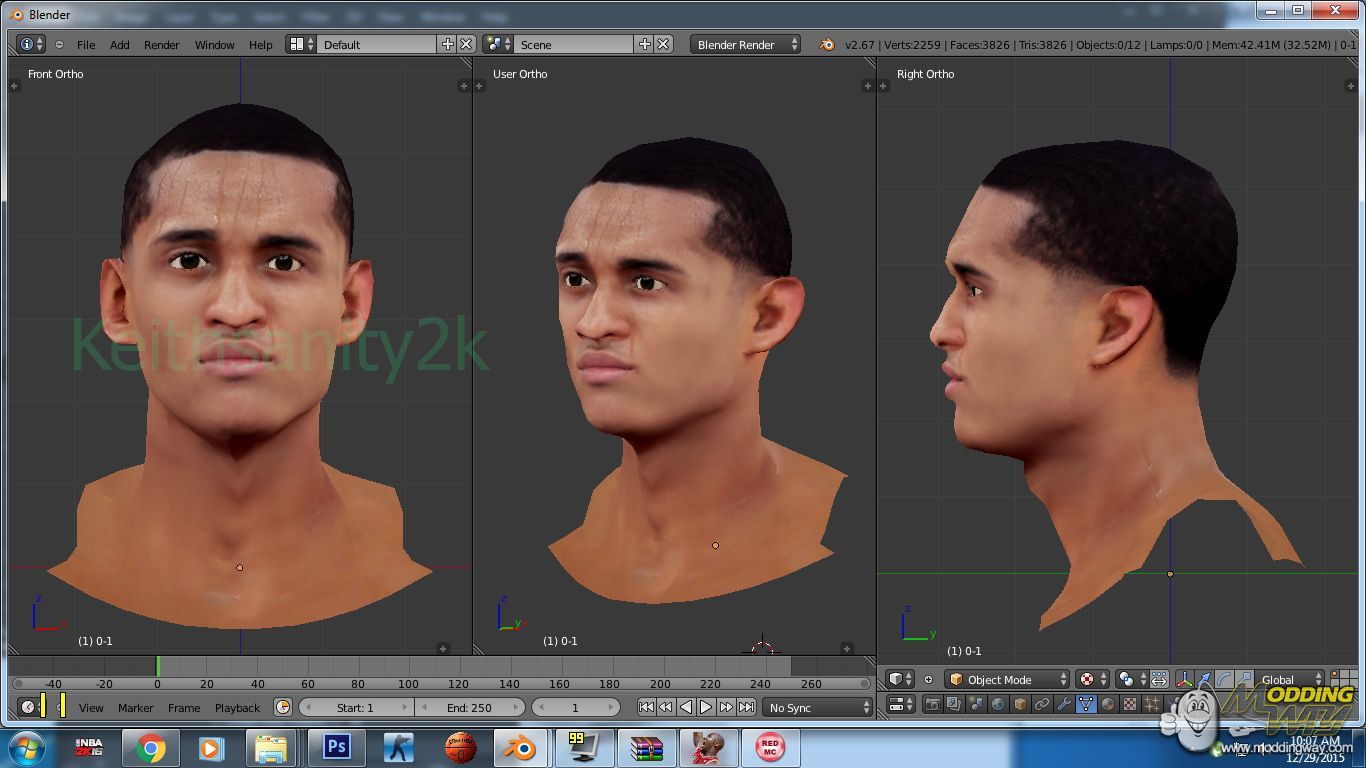Click the play animation button
The height and width of the screenshot is (768, 1366).
[x=706, y=707]
